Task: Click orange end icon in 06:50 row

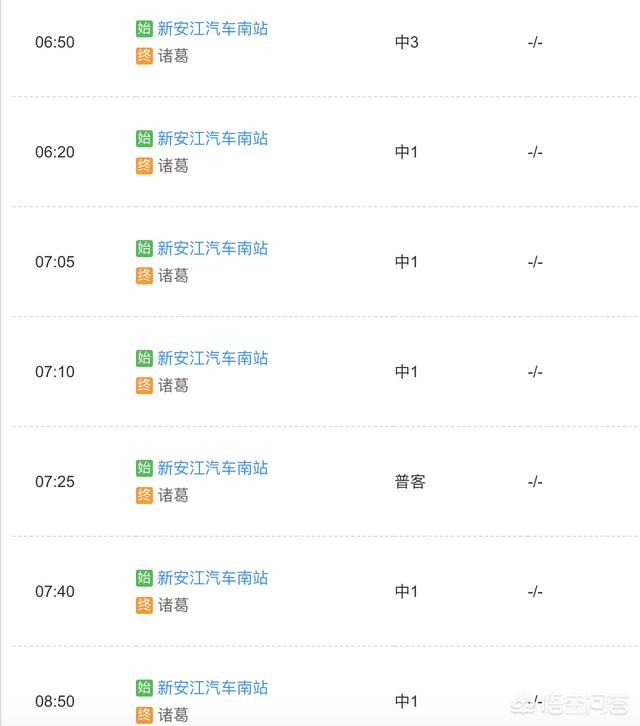Action: tap(144, 56)
